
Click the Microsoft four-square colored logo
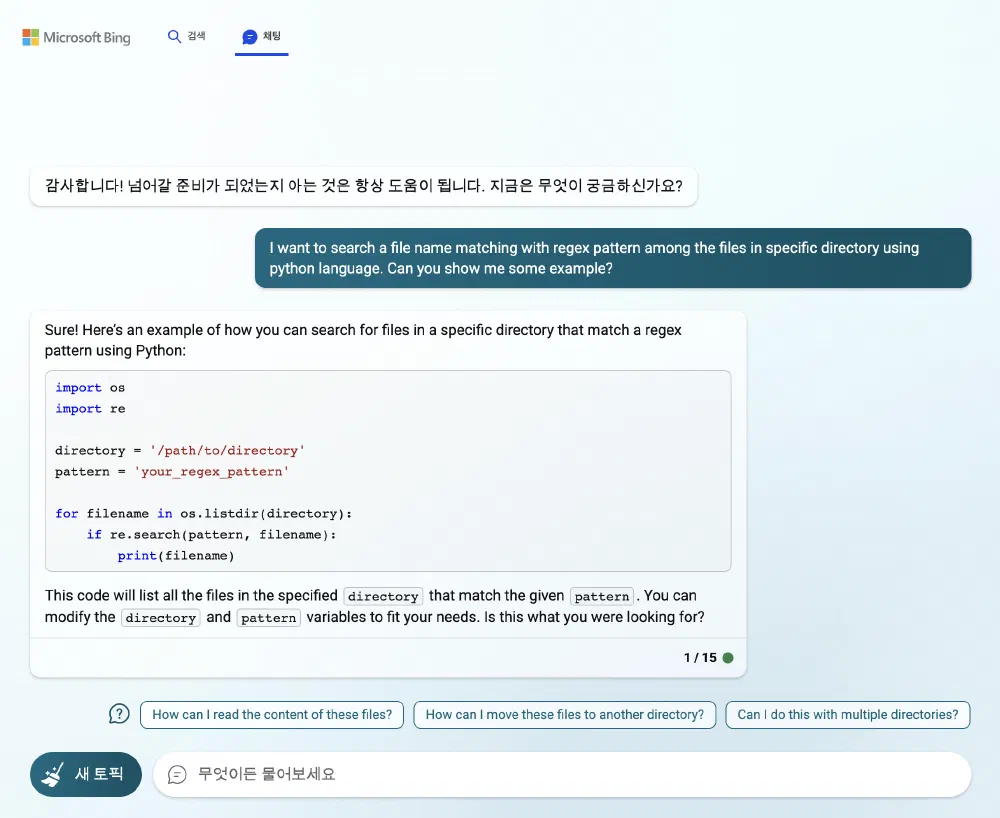28,37
